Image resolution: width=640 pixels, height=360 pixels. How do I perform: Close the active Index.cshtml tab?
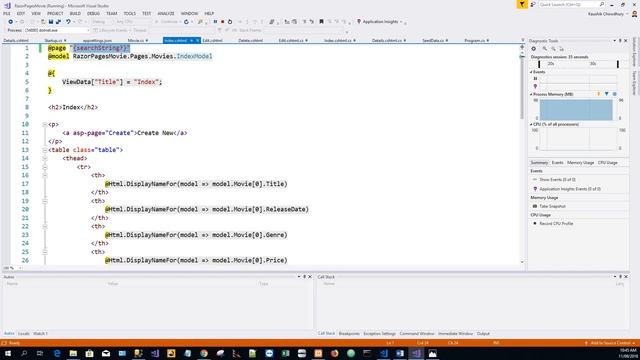coord(198,41)
